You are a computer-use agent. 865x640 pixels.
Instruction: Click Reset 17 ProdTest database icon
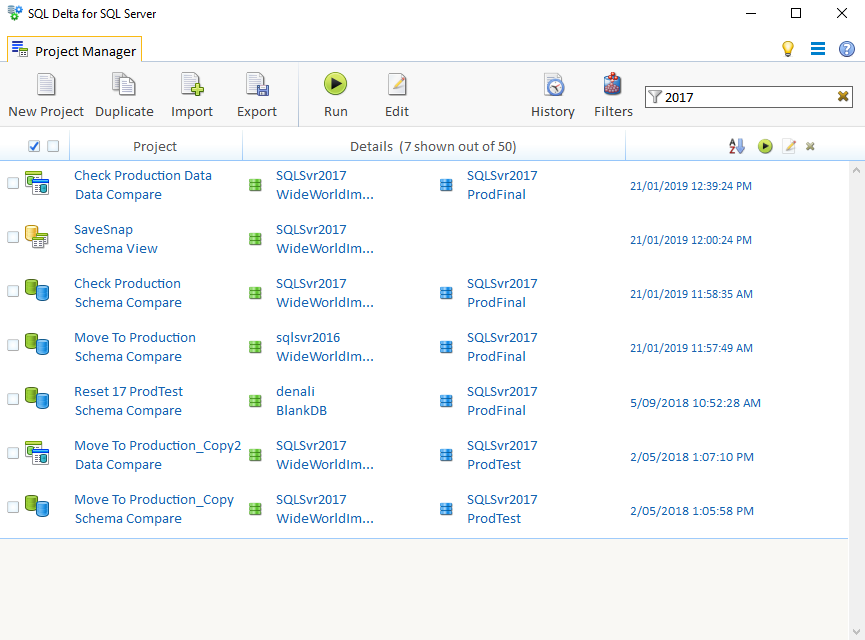(37, 399)
